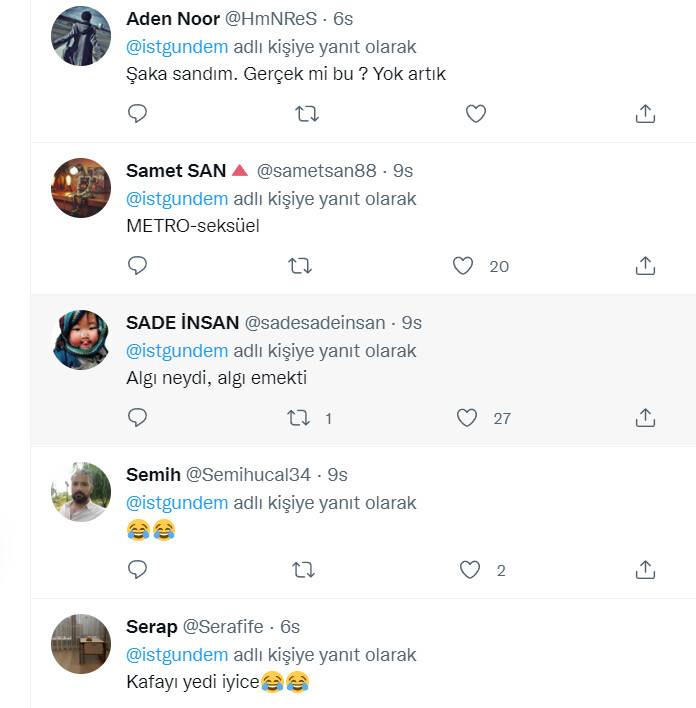
Task: Open @istgundem mention in Serap's reply
Action: tap(177, 655)
